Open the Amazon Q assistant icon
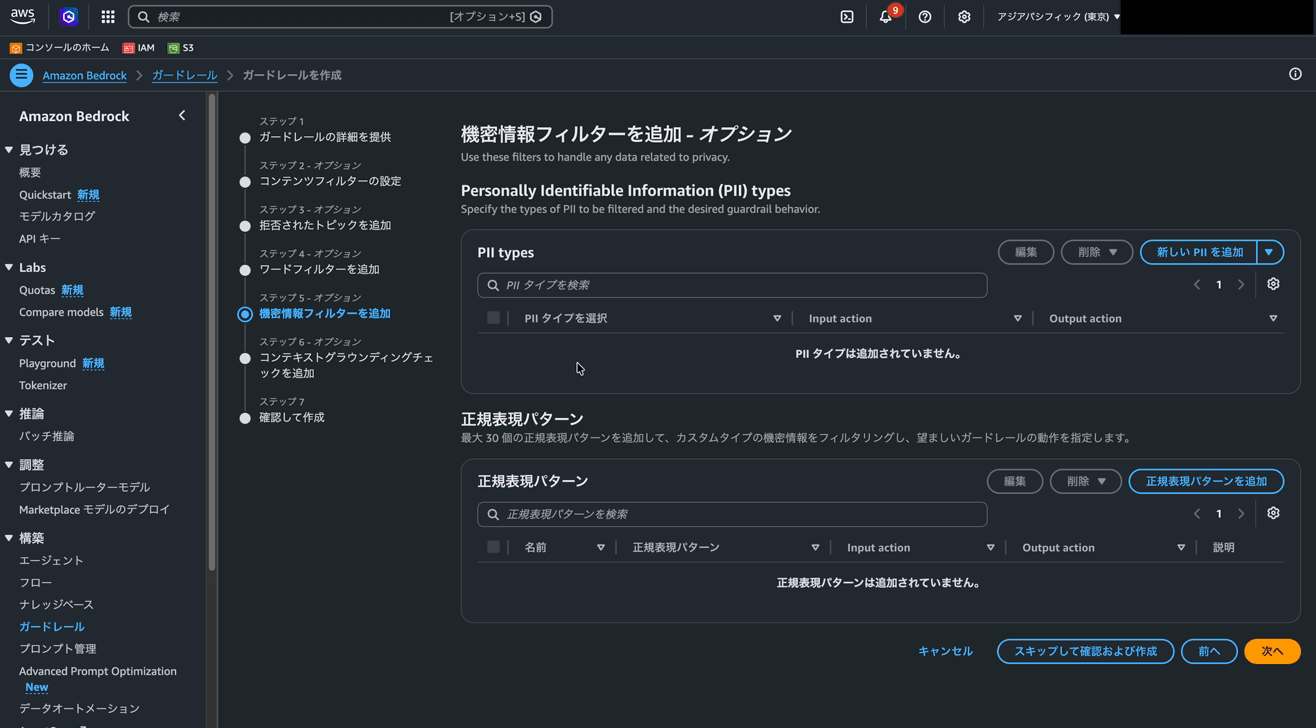This screenshot has width=1316, height=728. [68, 16]
